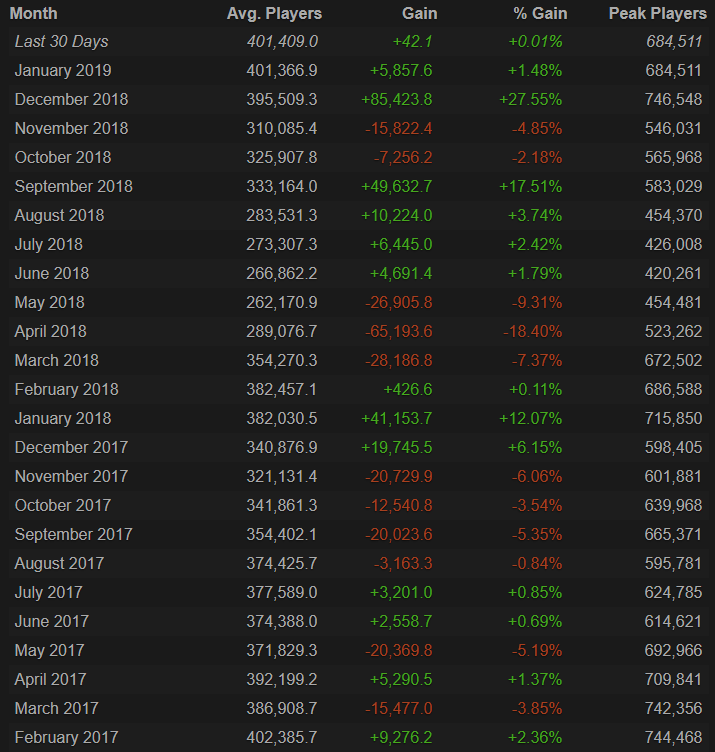715x752 pixels.
Task: Click the Avg. Players column header
Action: point(274,13)
